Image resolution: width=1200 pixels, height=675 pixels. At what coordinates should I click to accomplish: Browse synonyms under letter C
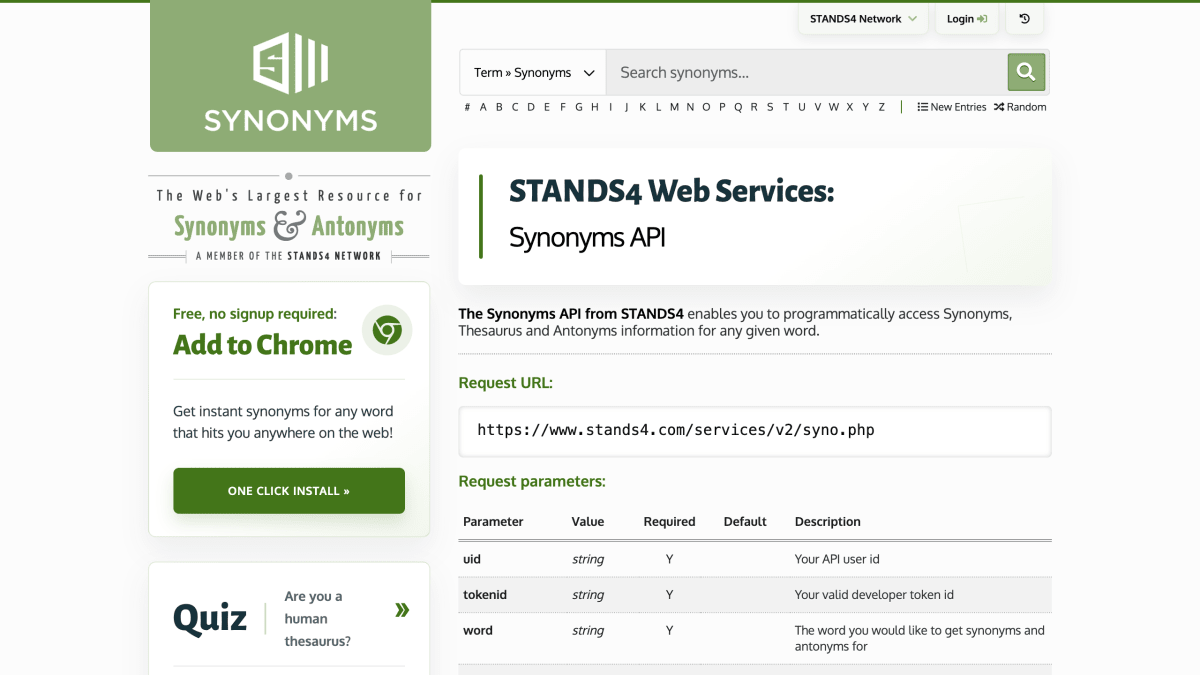pos(515,107)
